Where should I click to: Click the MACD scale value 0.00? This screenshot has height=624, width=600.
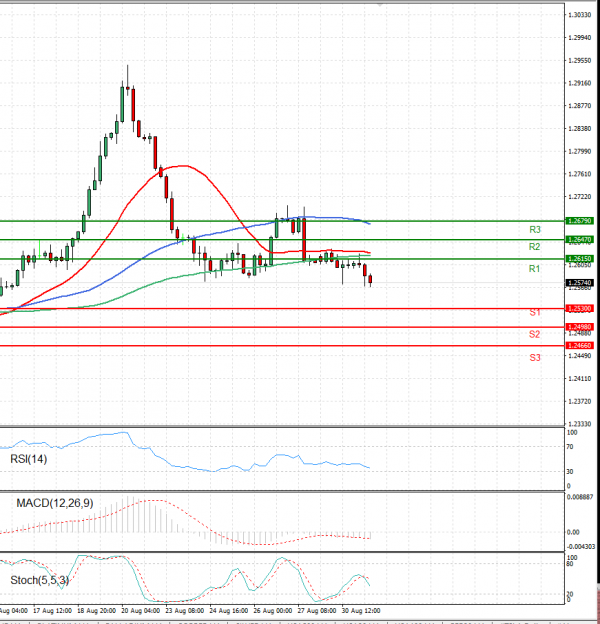[x=573, y=532]
